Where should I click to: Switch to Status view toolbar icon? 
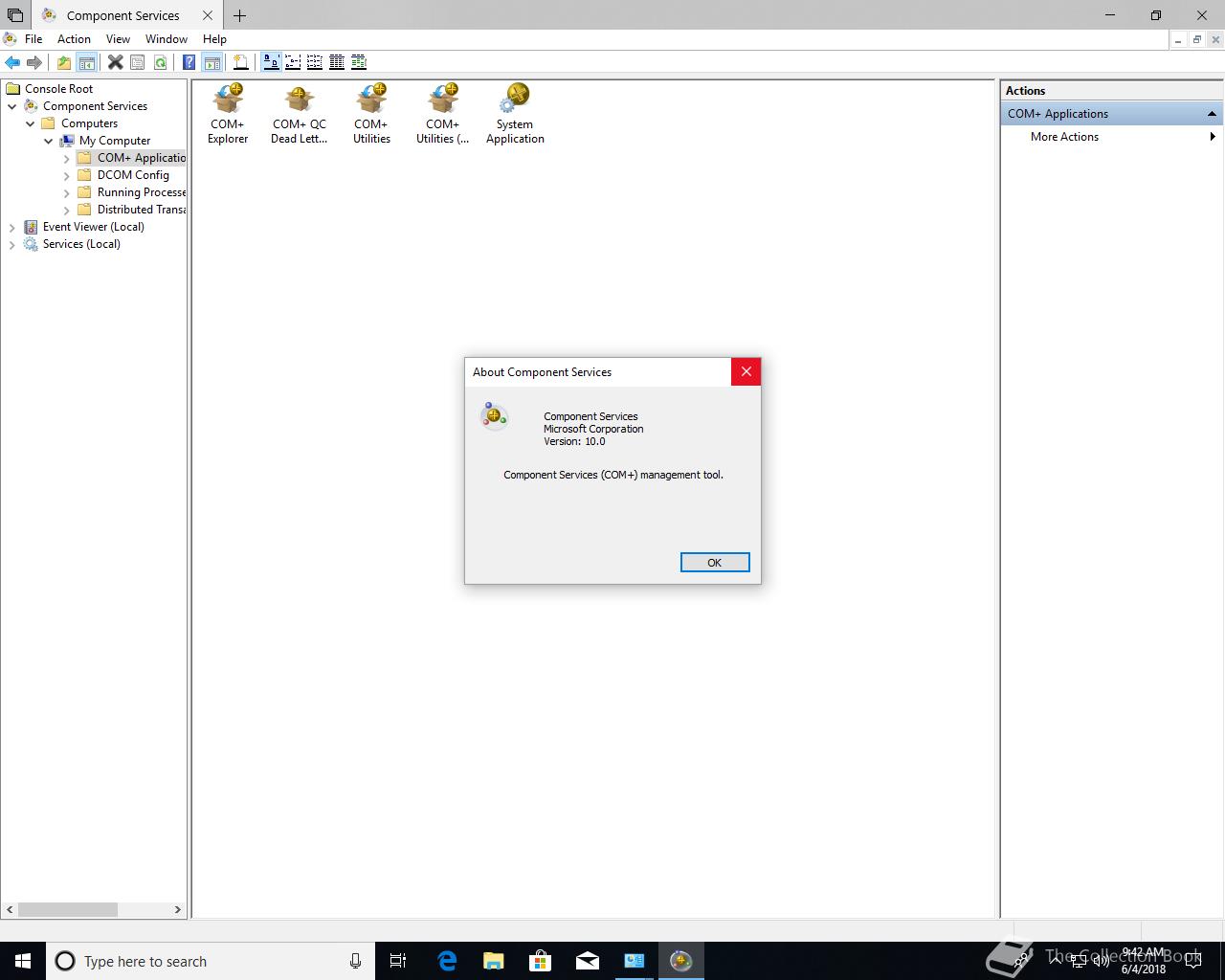359,62
